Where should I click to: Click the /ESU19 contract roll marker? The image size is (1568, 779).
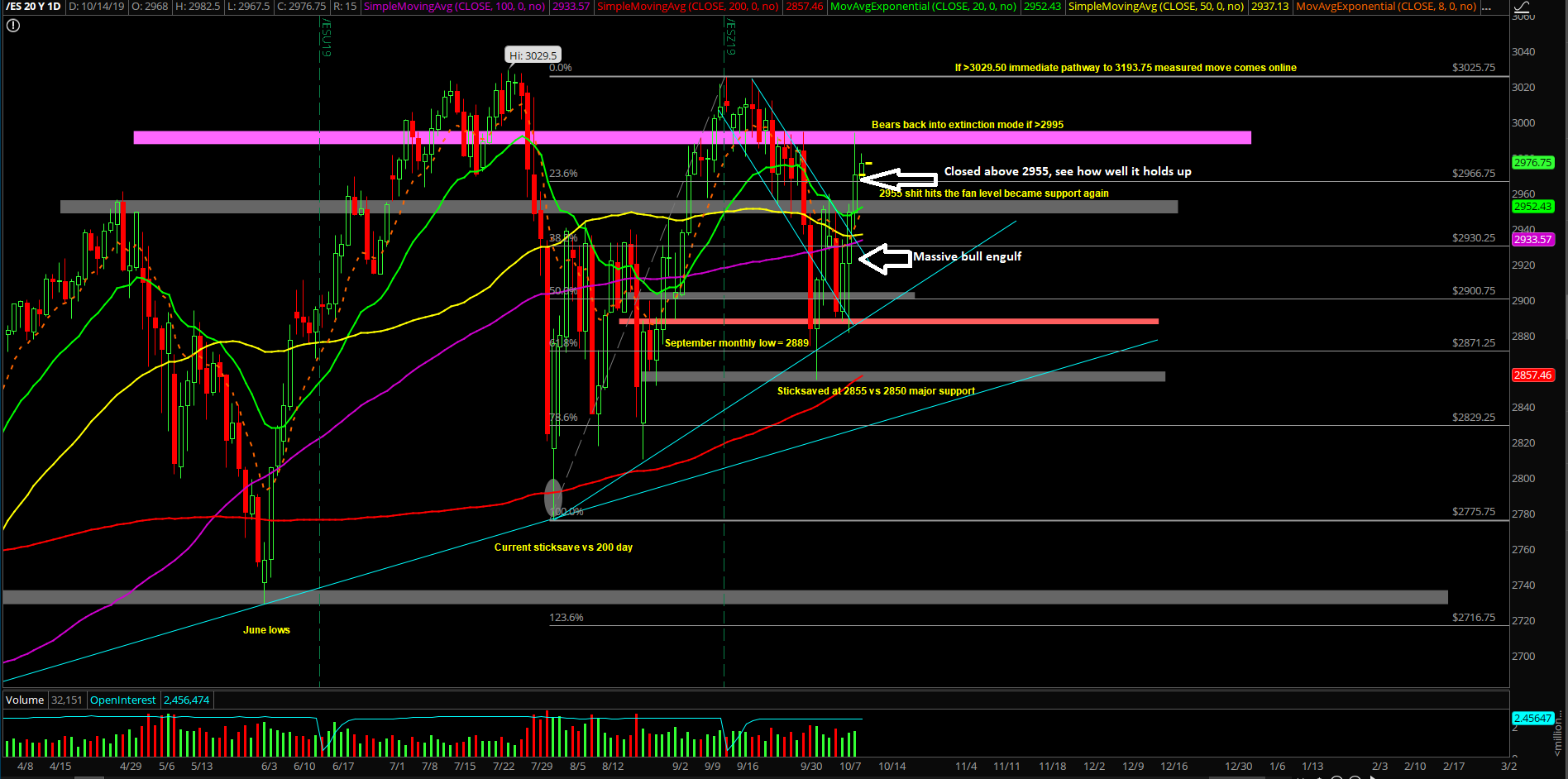(326, 38)
